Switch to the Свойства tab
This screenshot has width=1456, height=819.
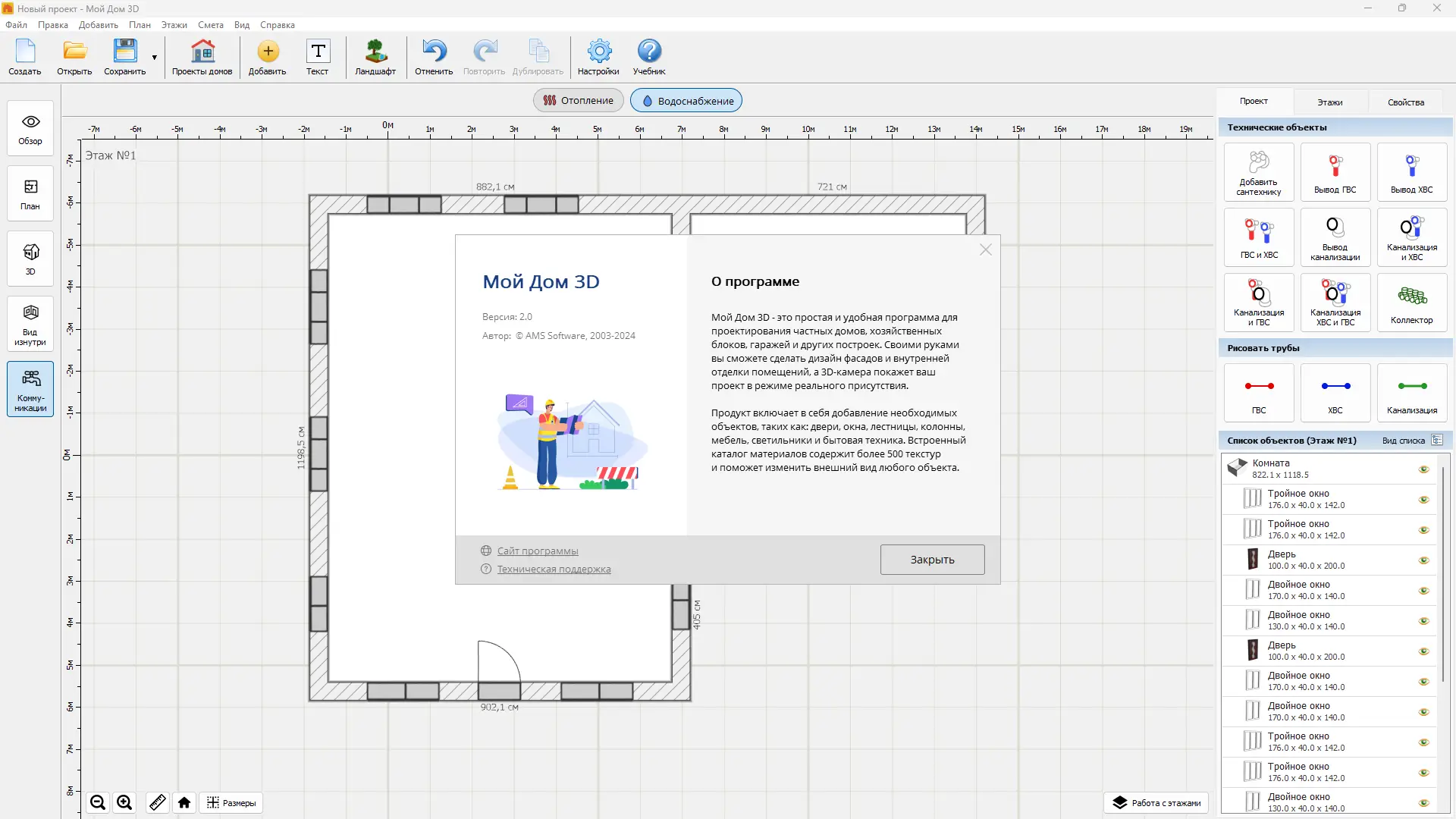tap(1405, 102)
